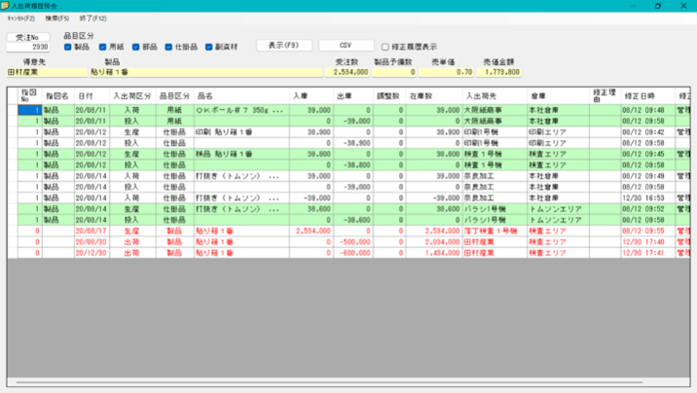The width and height of the screenshot is (697, 393).
Task: Click the 調整数 column header
Action: tap(389, 96)
